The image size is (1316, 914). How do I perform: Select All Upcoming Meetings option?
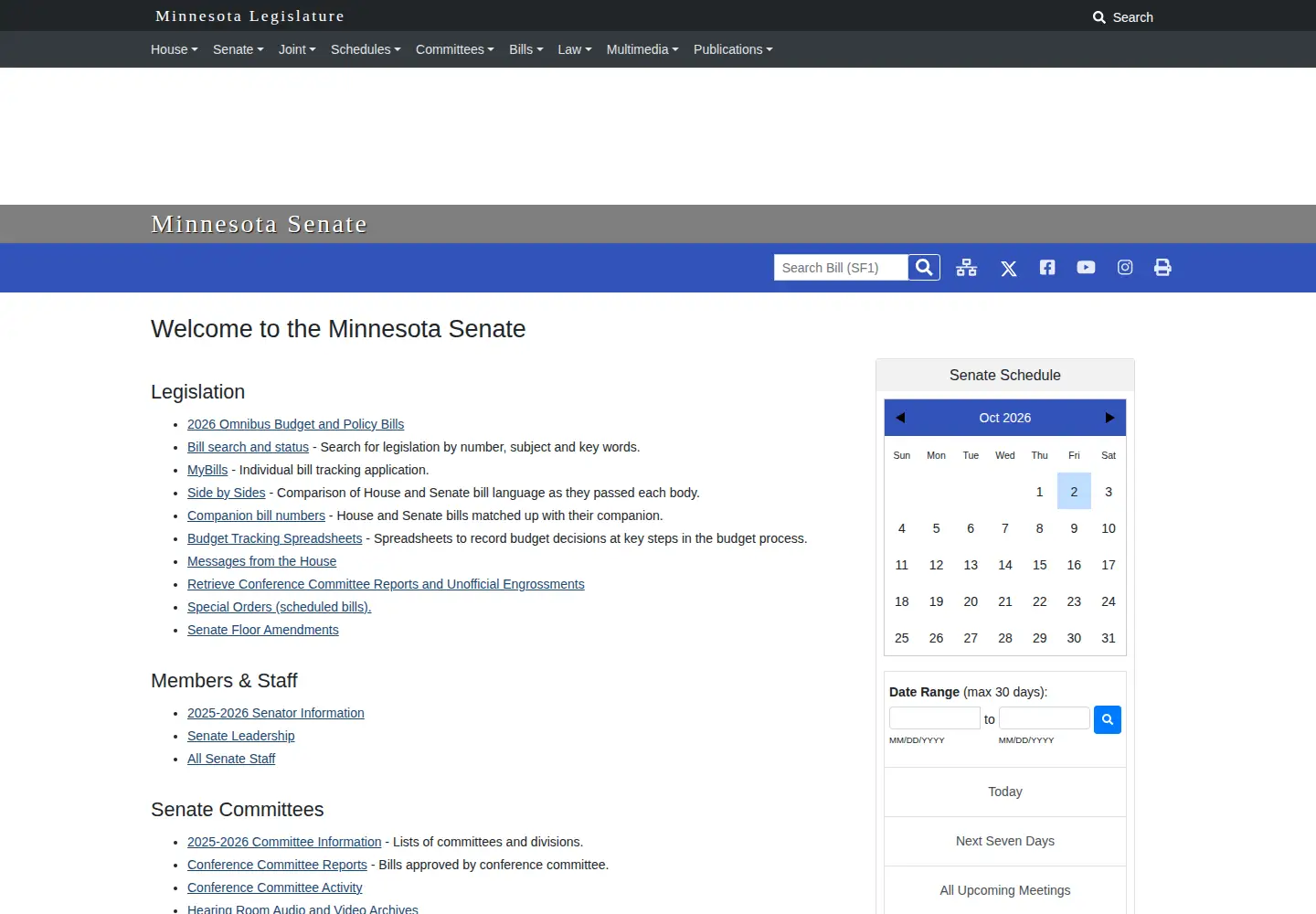point(1005,890)
